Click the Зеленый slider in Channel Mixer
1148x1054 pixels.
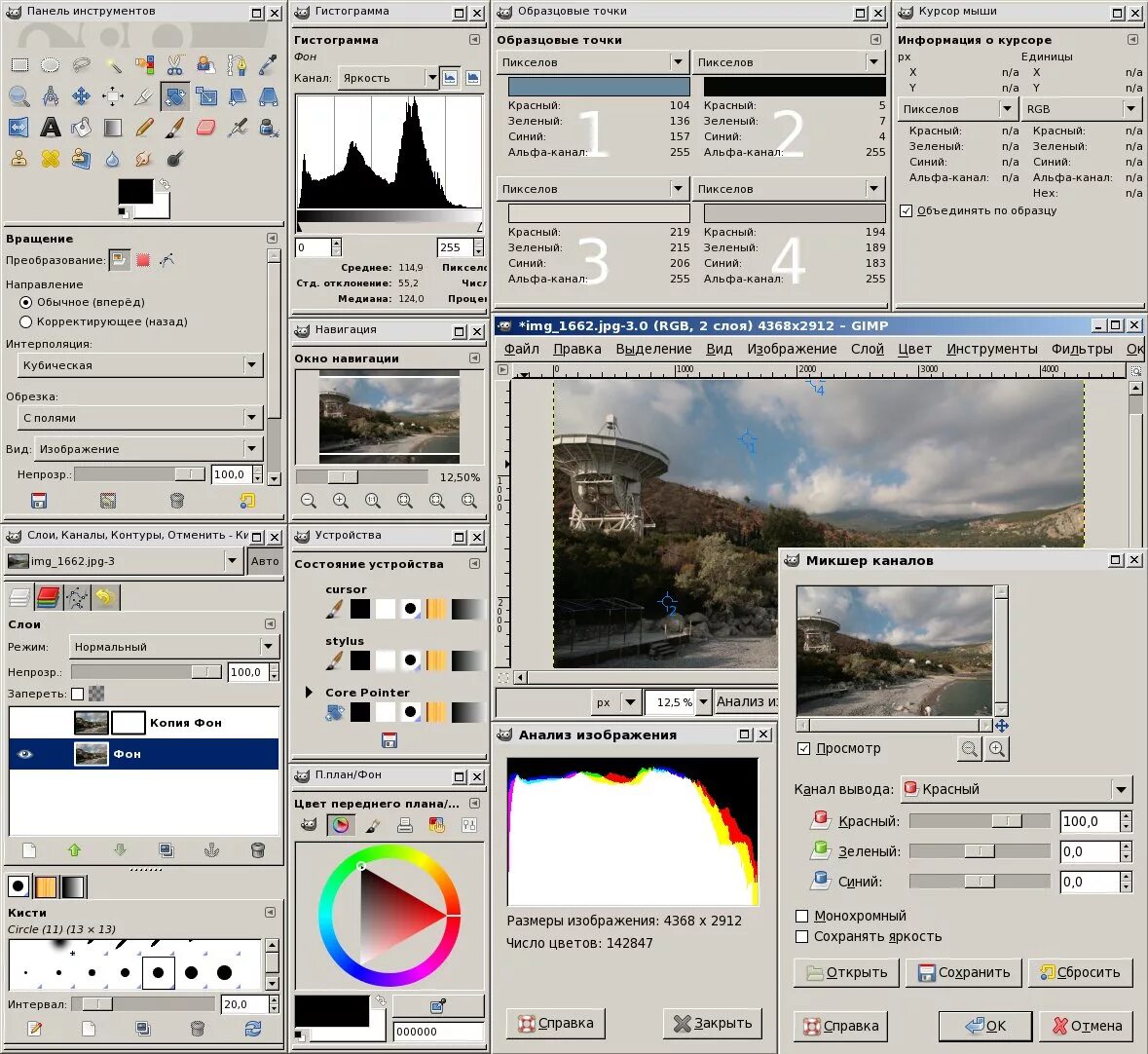point(980,851)
